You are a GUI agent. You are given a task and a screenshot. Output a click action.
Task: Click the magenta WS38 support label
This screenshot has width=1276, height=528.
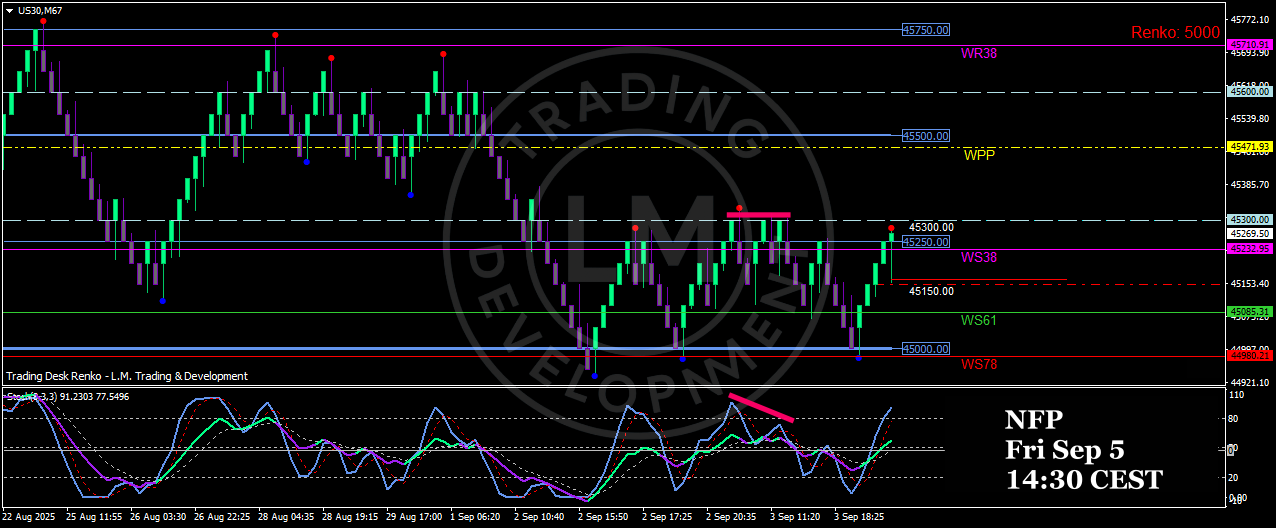[978, 257]
